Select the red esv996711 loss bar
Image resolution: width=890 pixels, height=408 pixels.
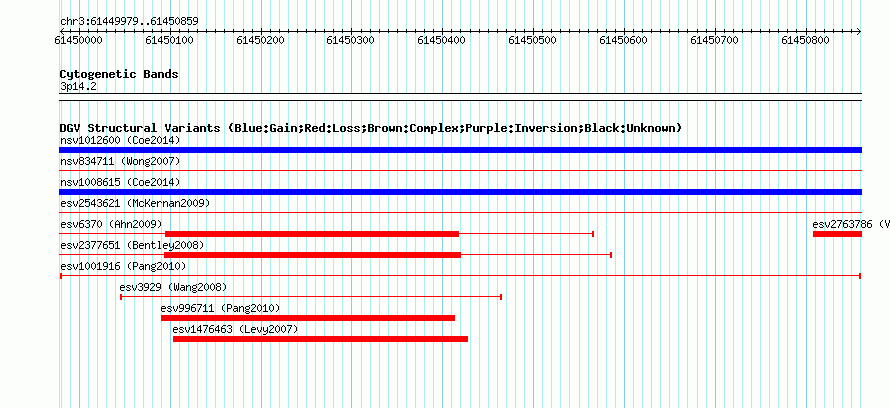point(308,318)
